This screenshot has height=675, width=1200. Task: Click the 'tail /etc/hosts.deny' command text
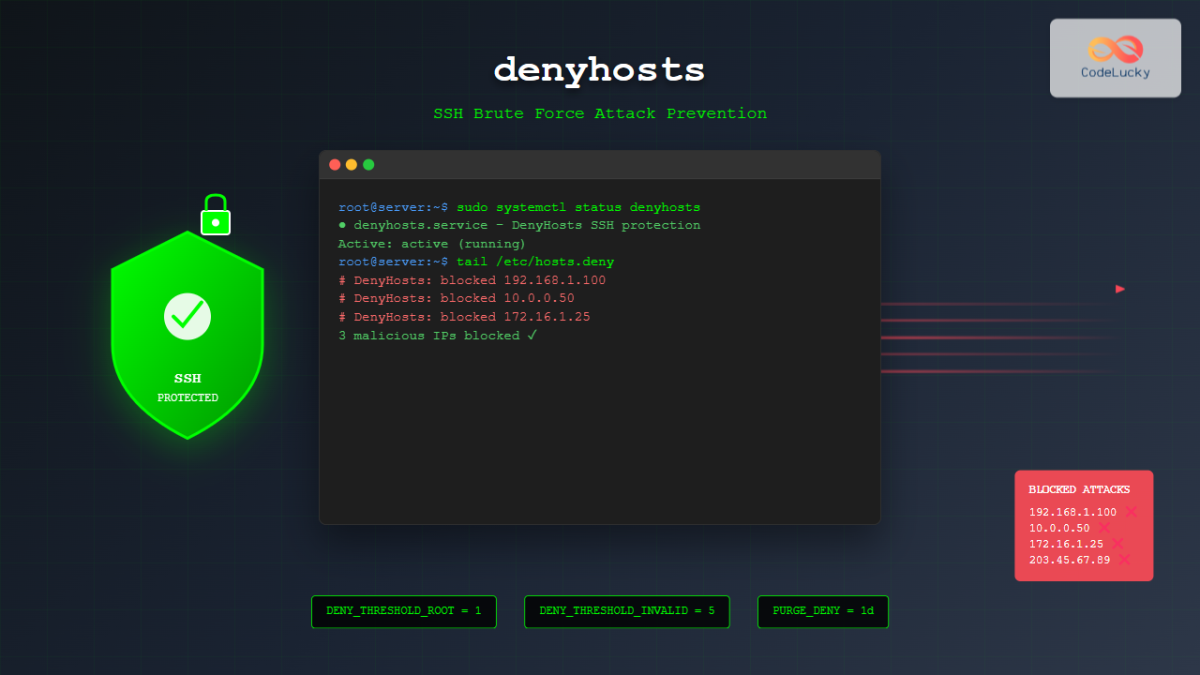[538, 261]
